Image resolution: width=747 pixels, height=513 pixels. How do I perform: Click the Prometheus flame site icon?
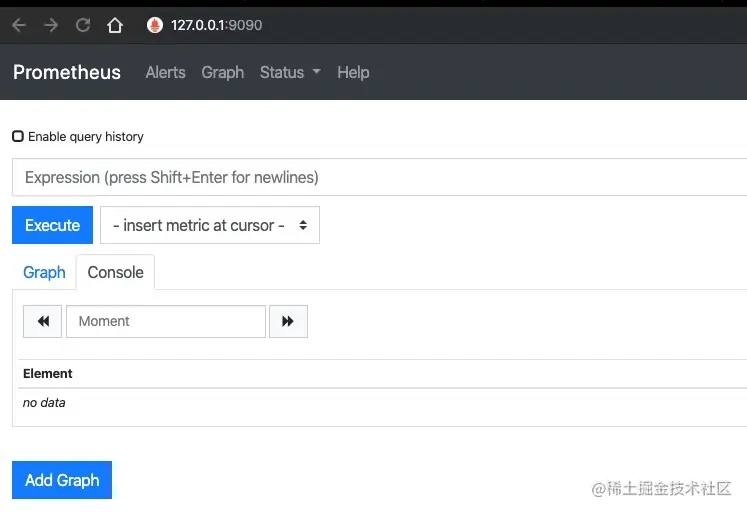coord(155,25)
